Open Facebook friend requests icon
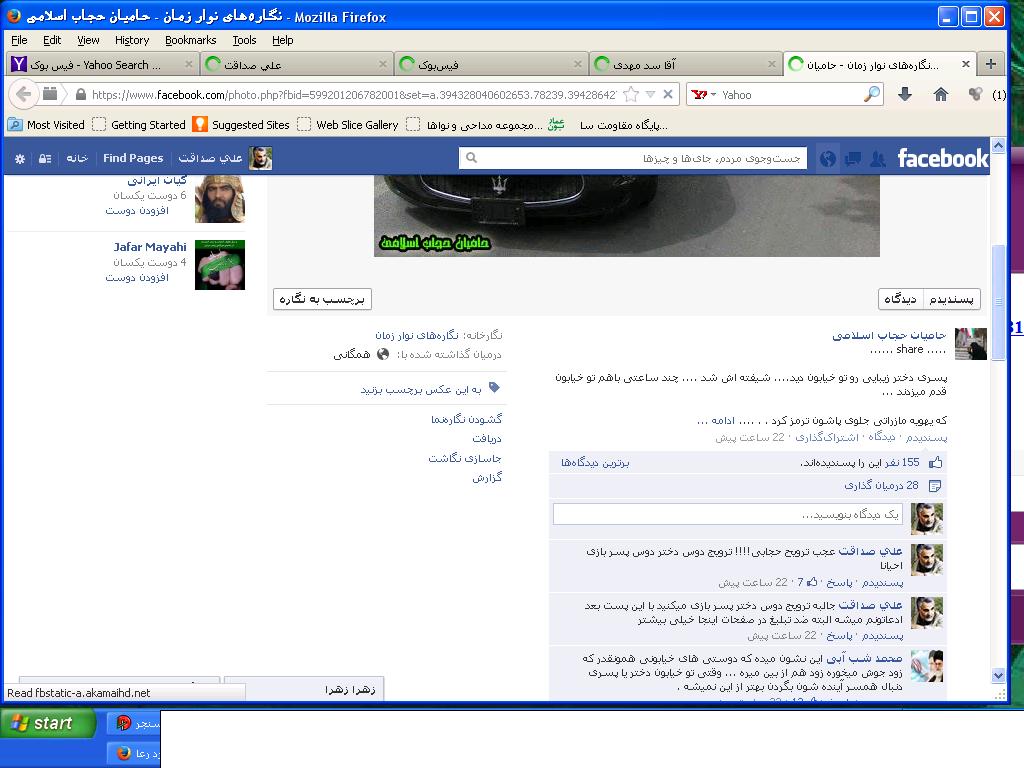Image resolution: width=1024 pixels, height=768 pixels. pos(877,158)
